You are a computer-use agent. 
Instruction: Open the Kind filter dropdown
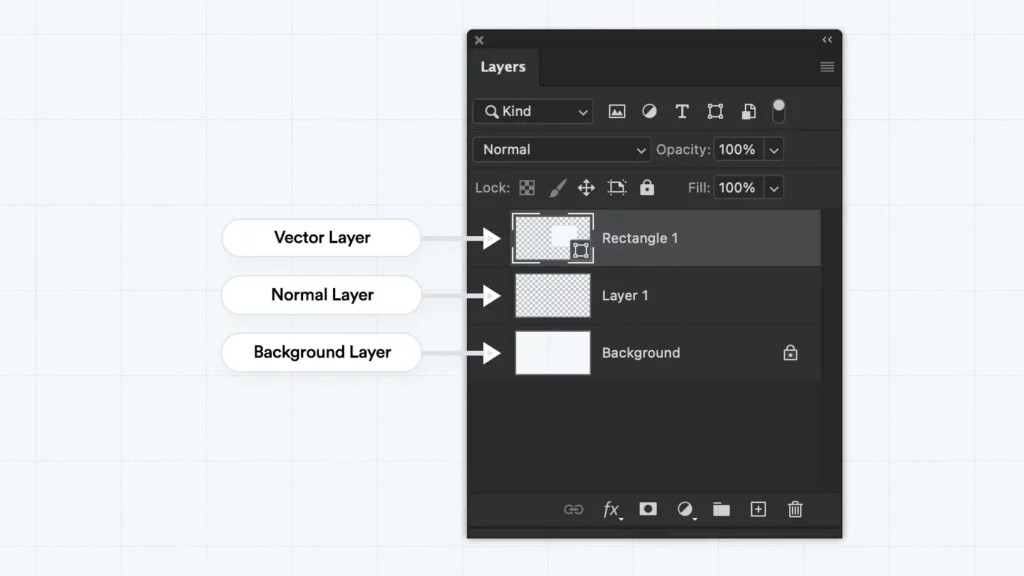tap(533, 112)
